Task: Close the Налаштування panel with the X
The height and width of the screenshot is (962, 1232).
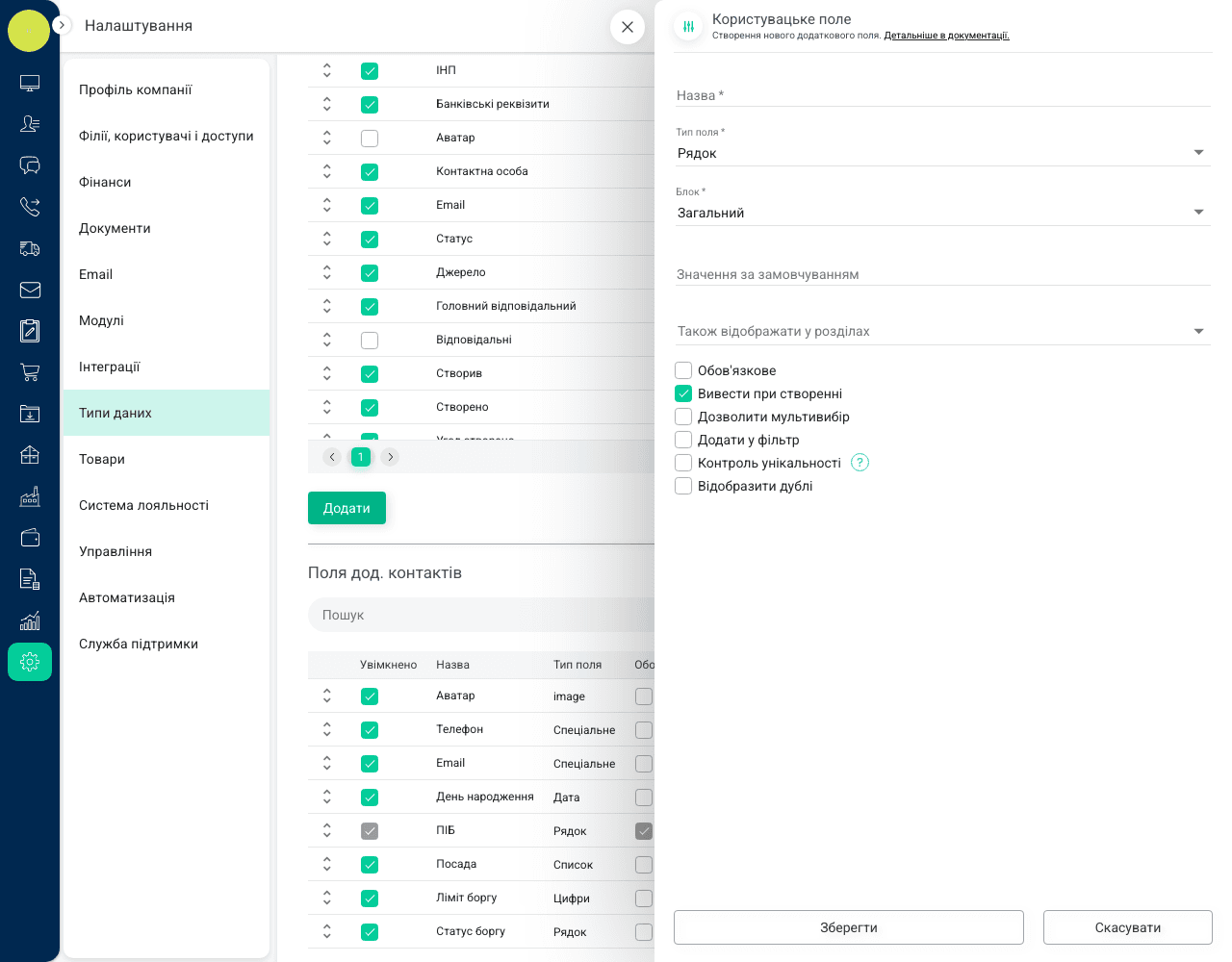Action: click(628, 27)
